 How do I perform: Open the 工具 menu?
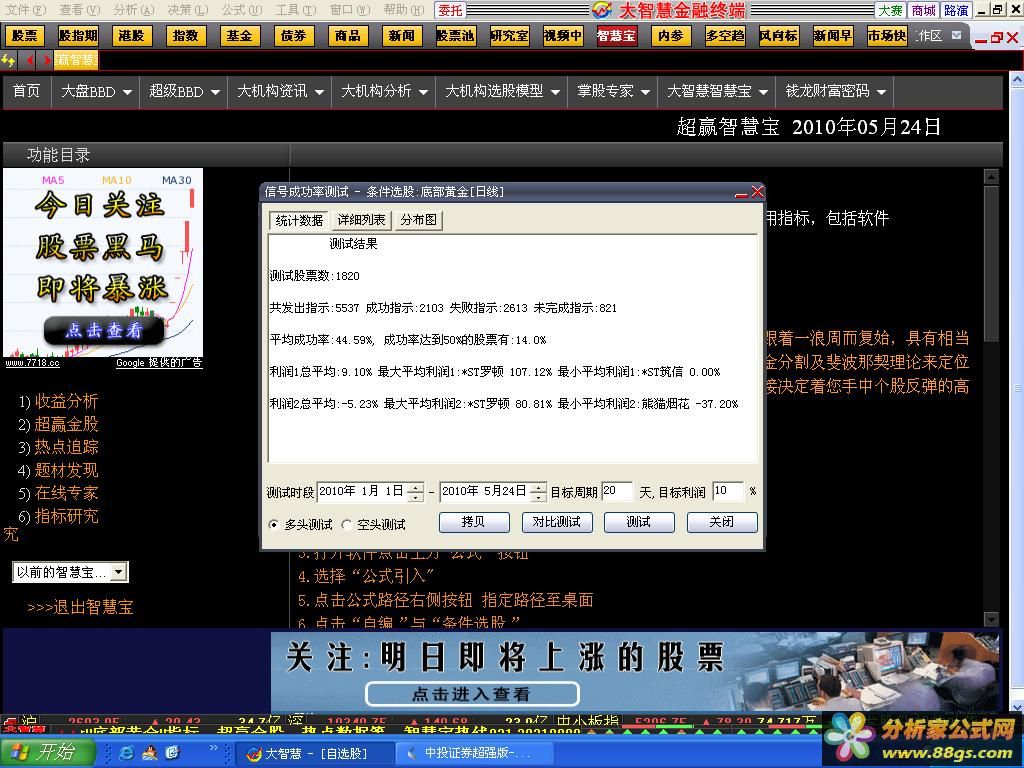click(296, 10)
